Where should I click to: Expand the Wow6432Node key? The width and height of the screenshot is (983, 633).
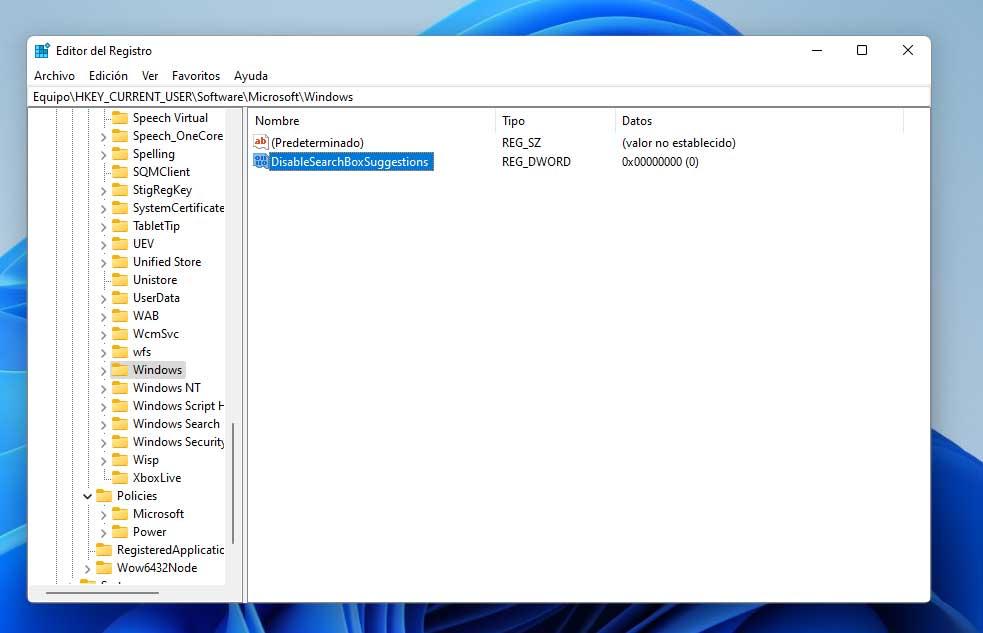(x=87, y=568)
